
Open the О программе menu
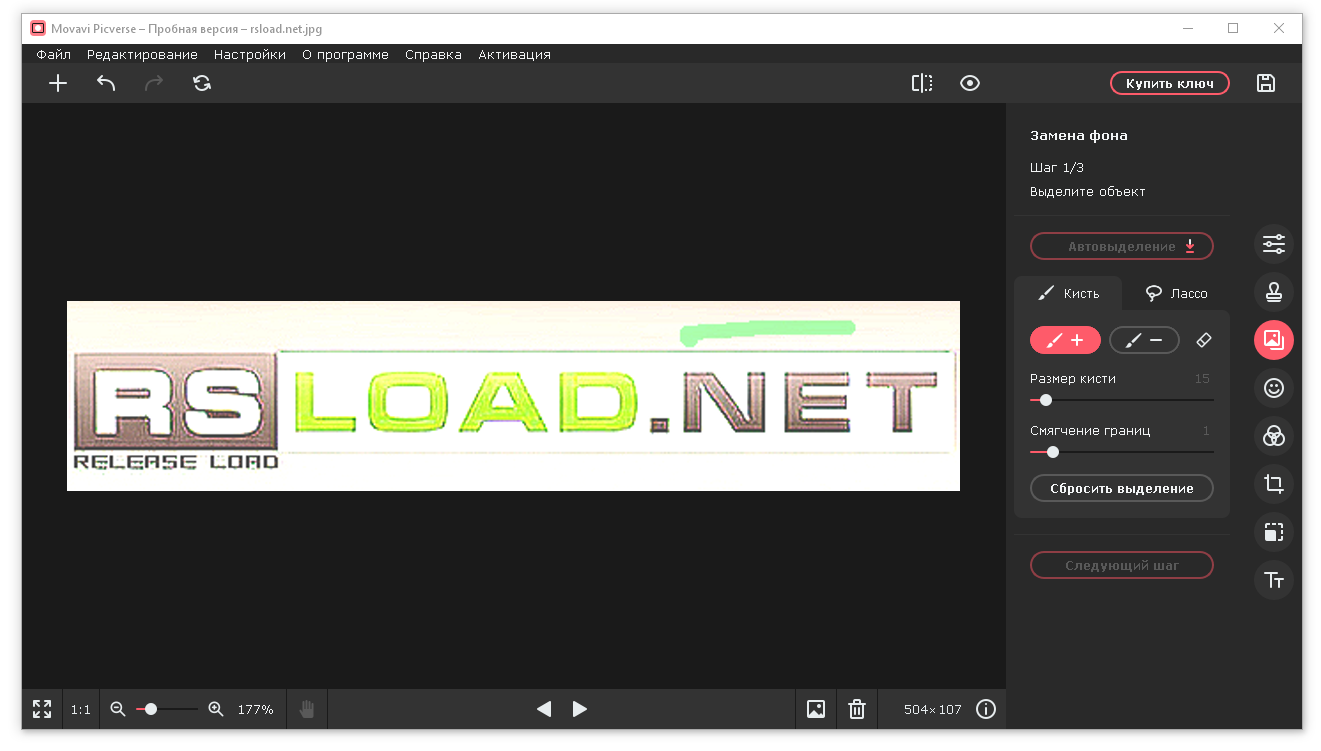tap(346, 55)
